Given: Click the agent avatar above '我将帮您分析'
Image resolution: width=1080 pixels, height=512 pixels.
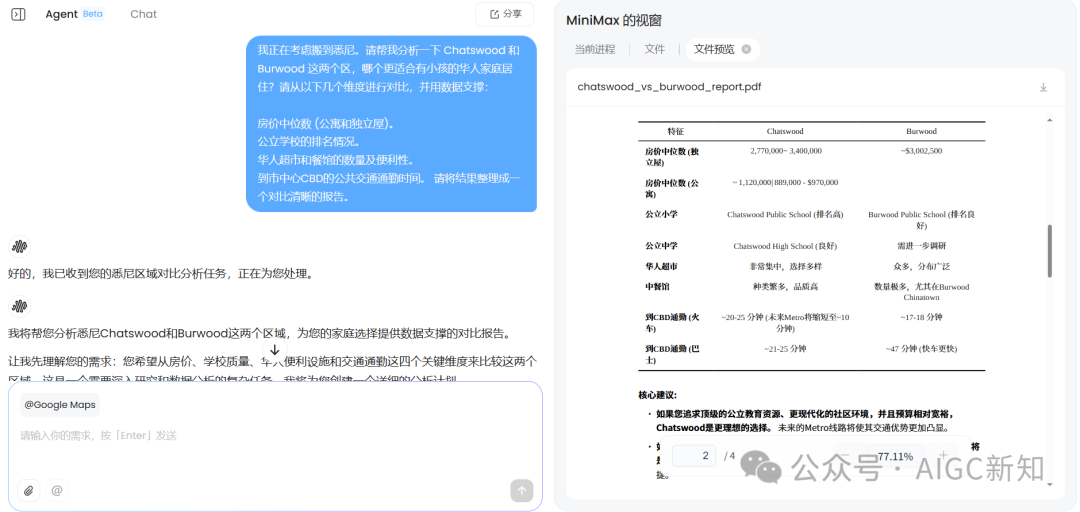Looking at the screenshot, I should 19,306.
